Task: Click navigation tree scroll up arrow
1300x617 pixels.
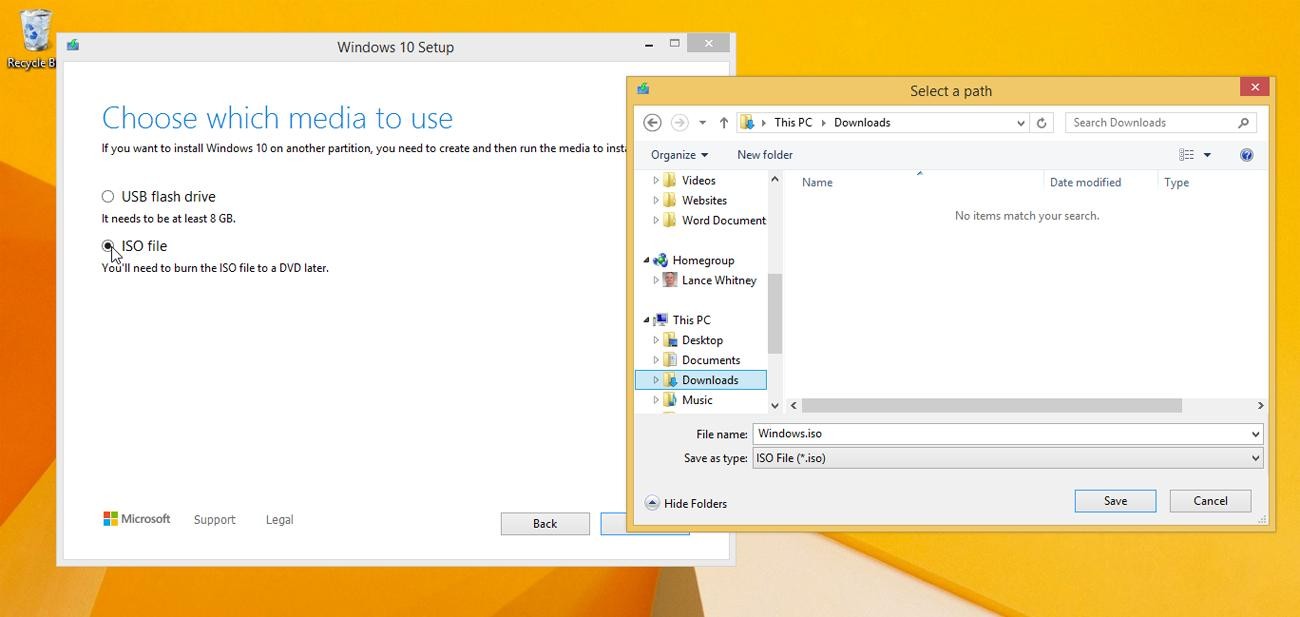Action: (x=774, y=180)
